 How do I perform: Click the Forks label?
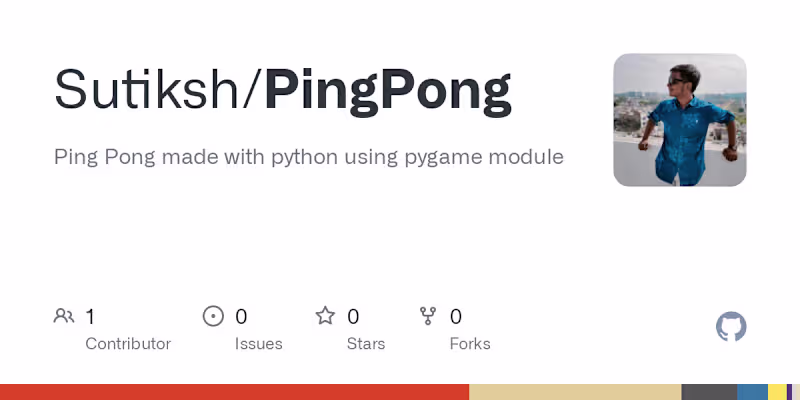(x=470, y=344)
